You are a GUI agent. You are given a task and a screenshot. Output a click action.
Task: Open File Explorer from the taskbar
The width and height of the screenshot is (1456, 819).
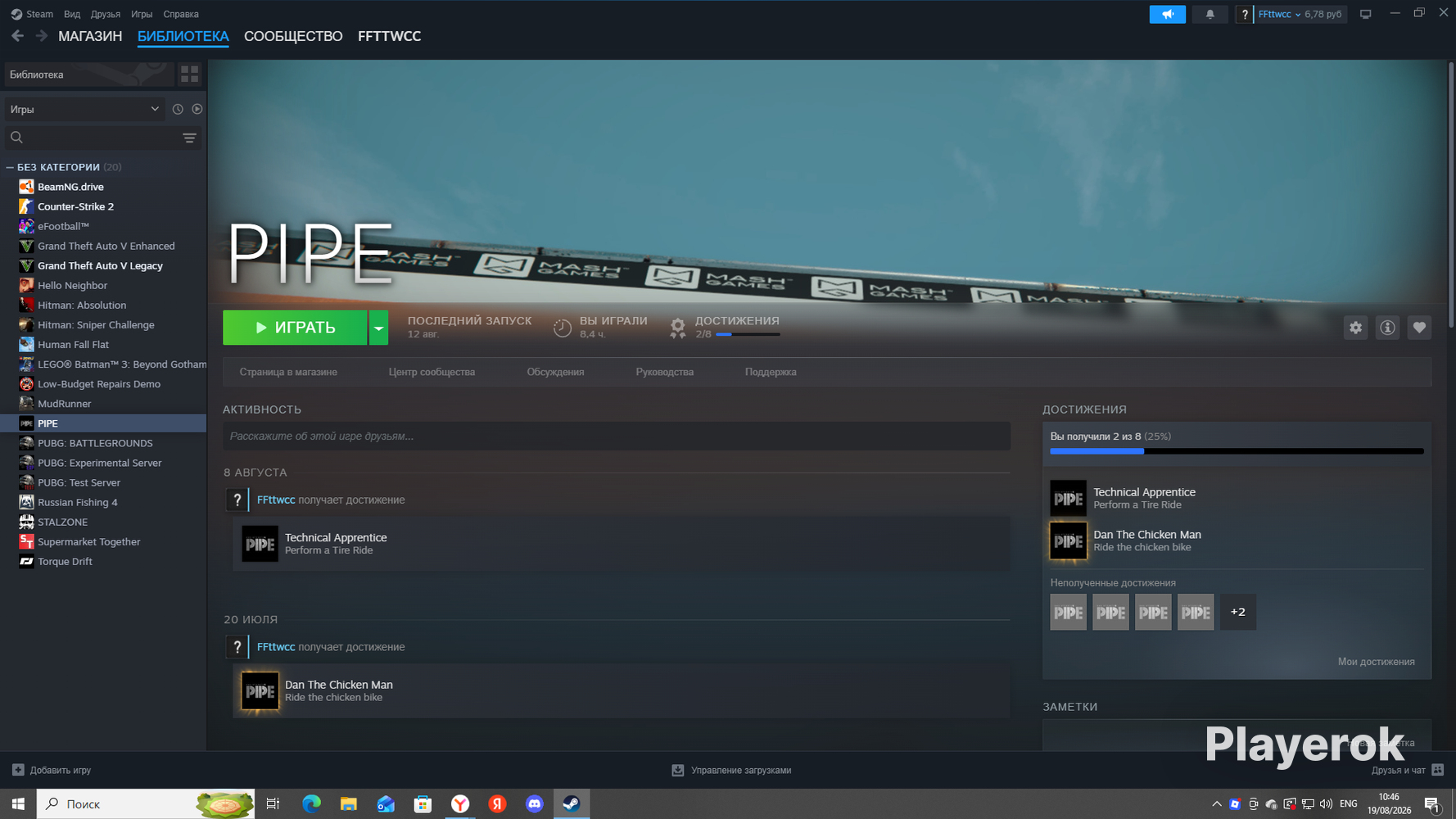[x=348, y=804]
